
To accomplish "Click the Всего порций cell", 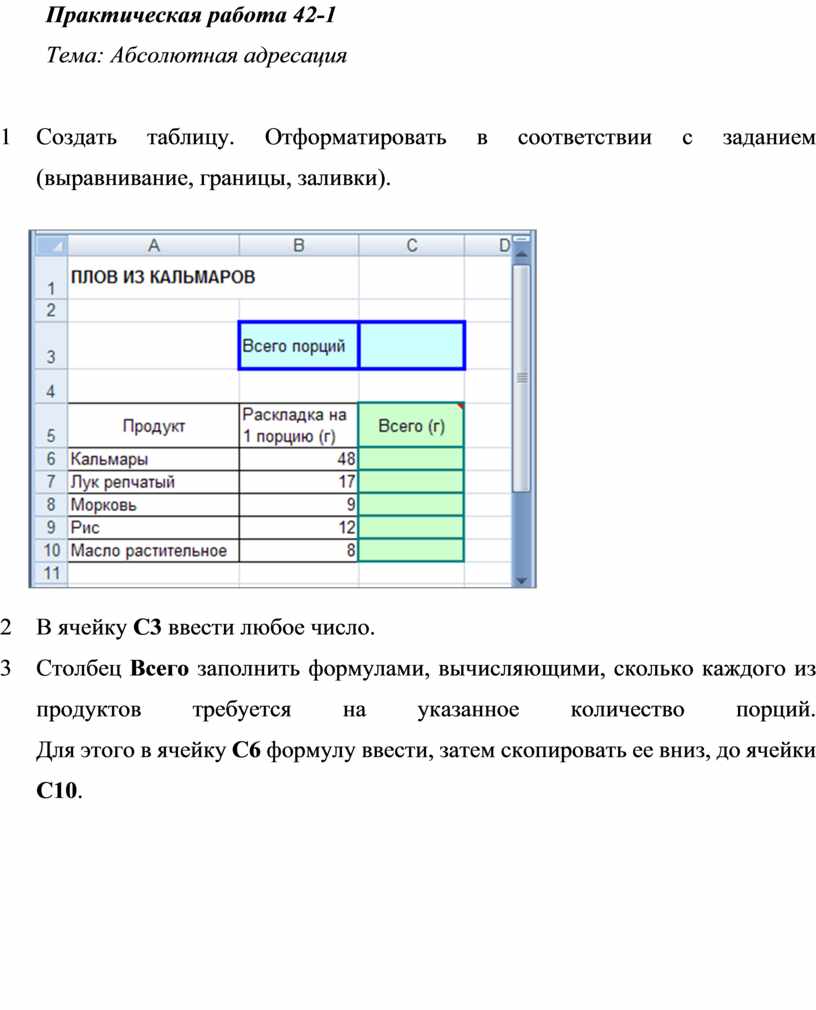I will pyautogui.click(x=298, y=346).
